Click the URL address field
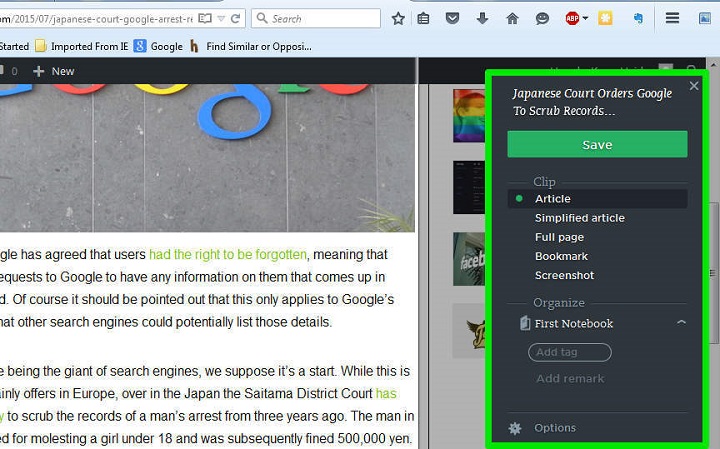 pos(96,19)
